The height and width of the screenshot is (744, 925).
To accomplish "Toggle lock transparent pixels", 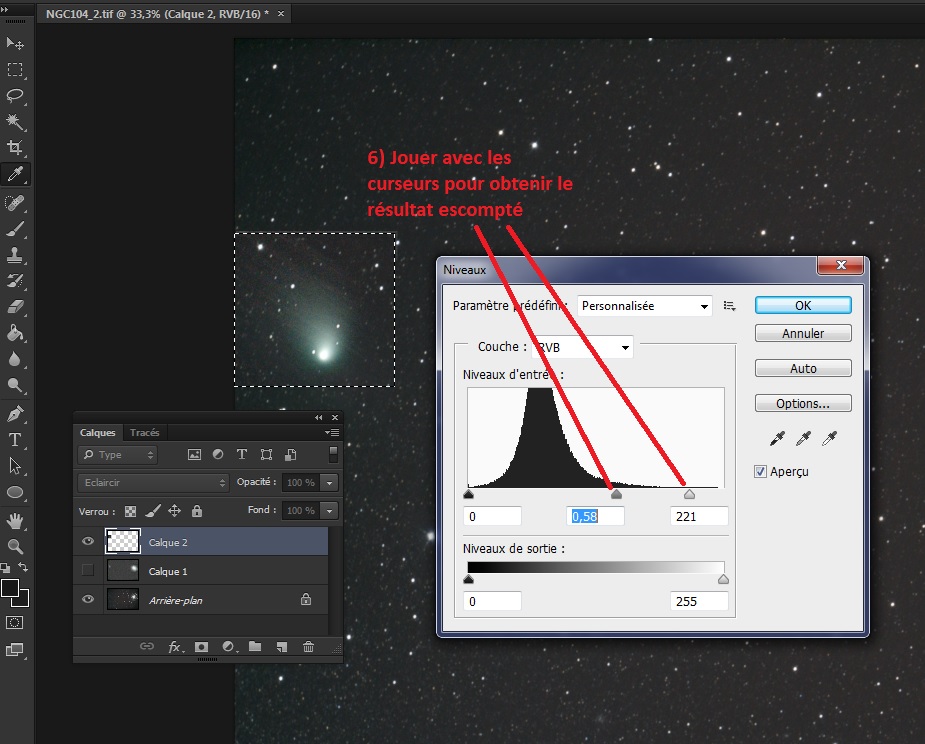I will (x=130, y=512).
